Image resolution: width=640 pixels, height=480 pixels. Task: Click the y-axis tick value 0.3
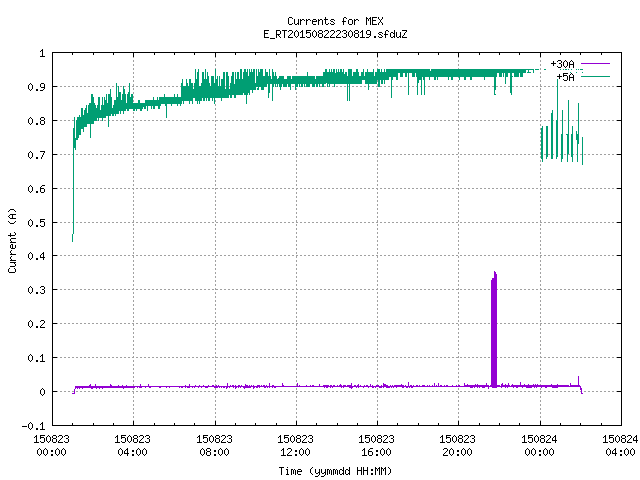coord(36,290)
